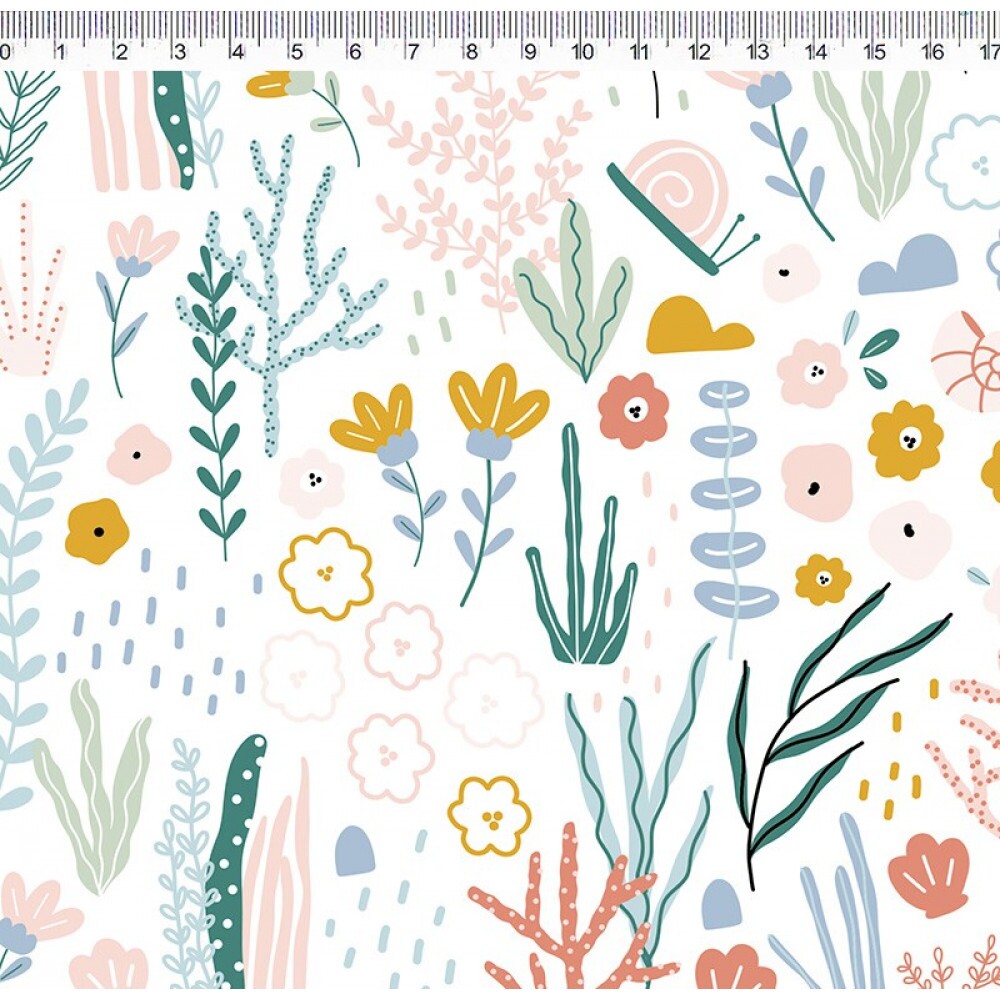This screenshot has height=1000, width=1000.
Task: Click the number 10 on the ruler
Action: pyautogui.click(x=582, y=52)
